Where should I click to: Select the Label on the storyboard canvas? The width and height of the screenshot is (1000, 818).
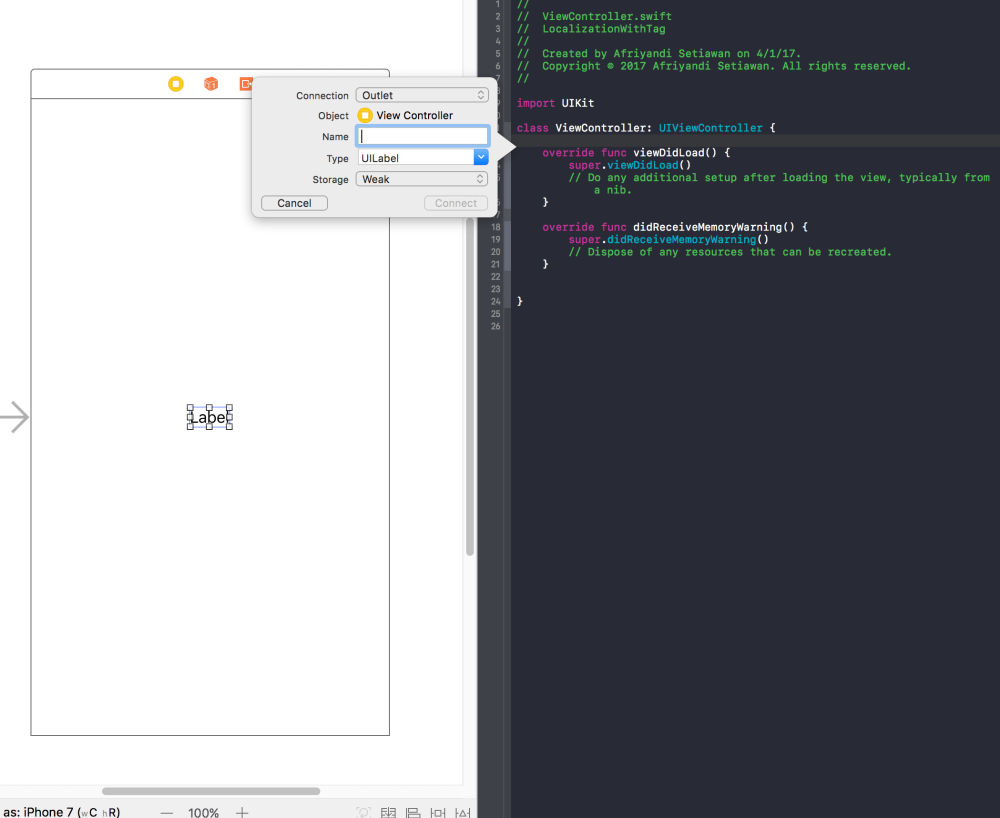click(x=209, y=417)
